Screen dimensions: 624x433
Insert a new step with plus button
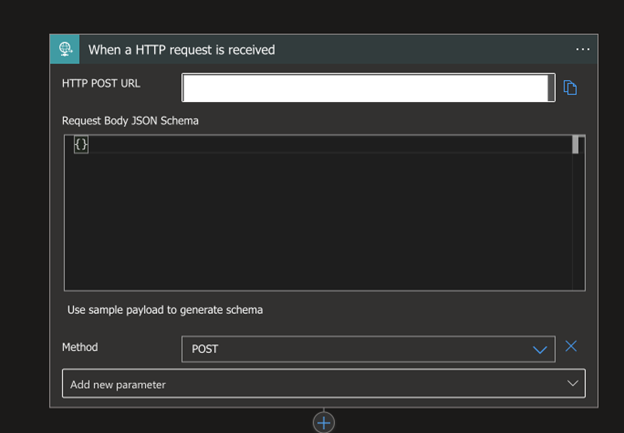pyautogui.click(x=323, y=422)
